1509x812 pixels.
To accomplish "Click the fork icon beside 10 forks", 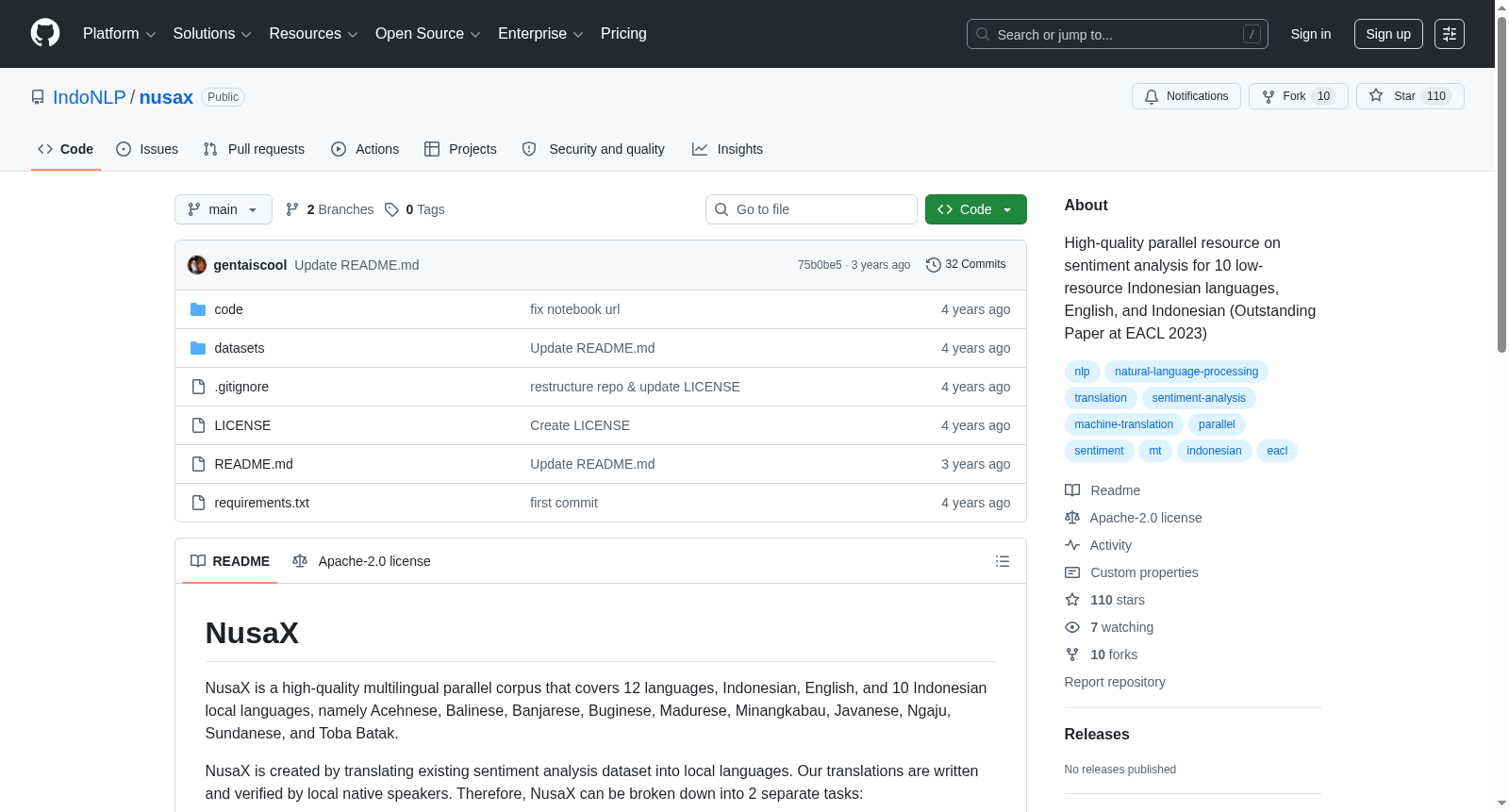I will coord(1072,655).
